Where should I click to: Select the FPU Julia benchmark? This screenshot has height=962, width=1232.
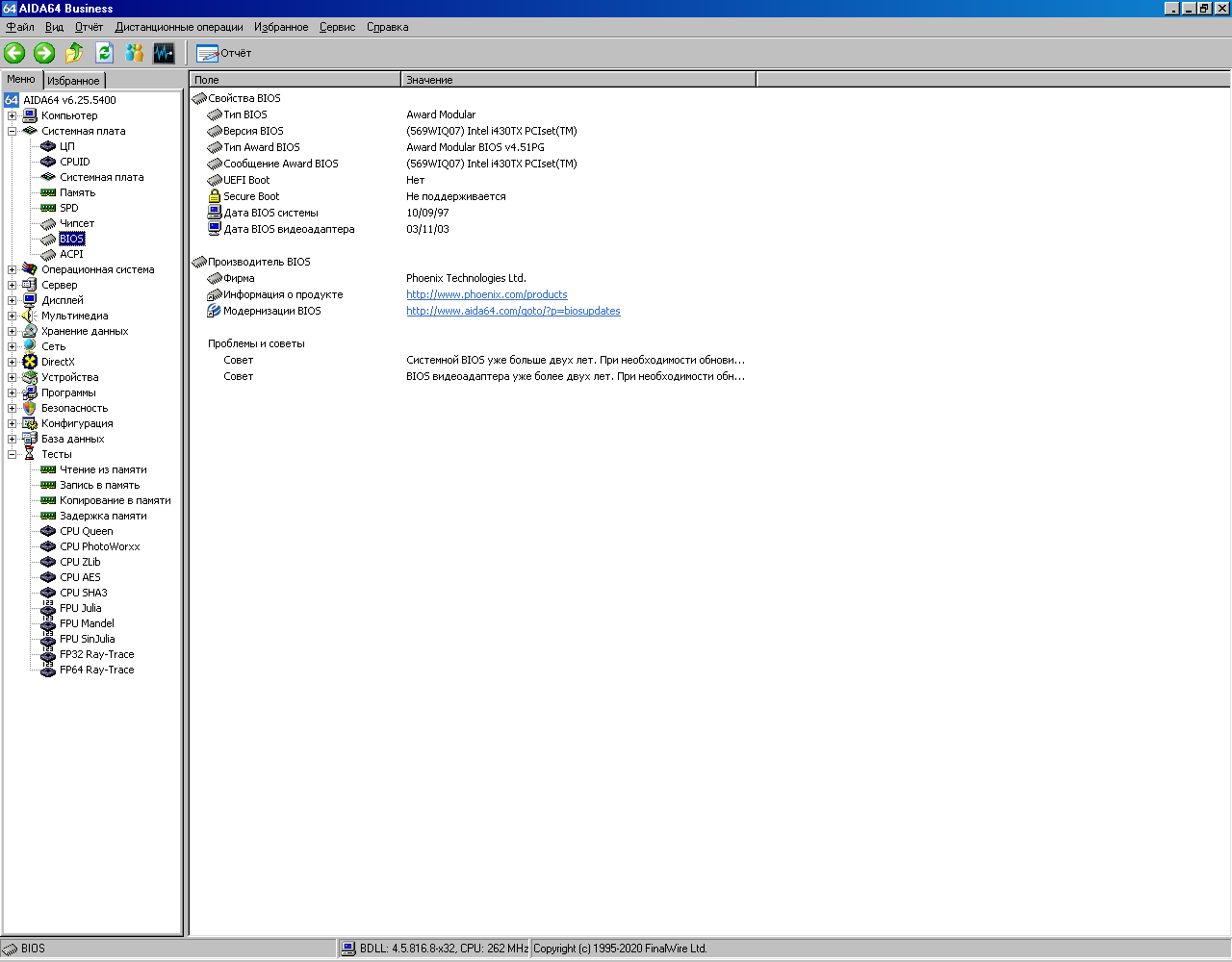[80, 608]
